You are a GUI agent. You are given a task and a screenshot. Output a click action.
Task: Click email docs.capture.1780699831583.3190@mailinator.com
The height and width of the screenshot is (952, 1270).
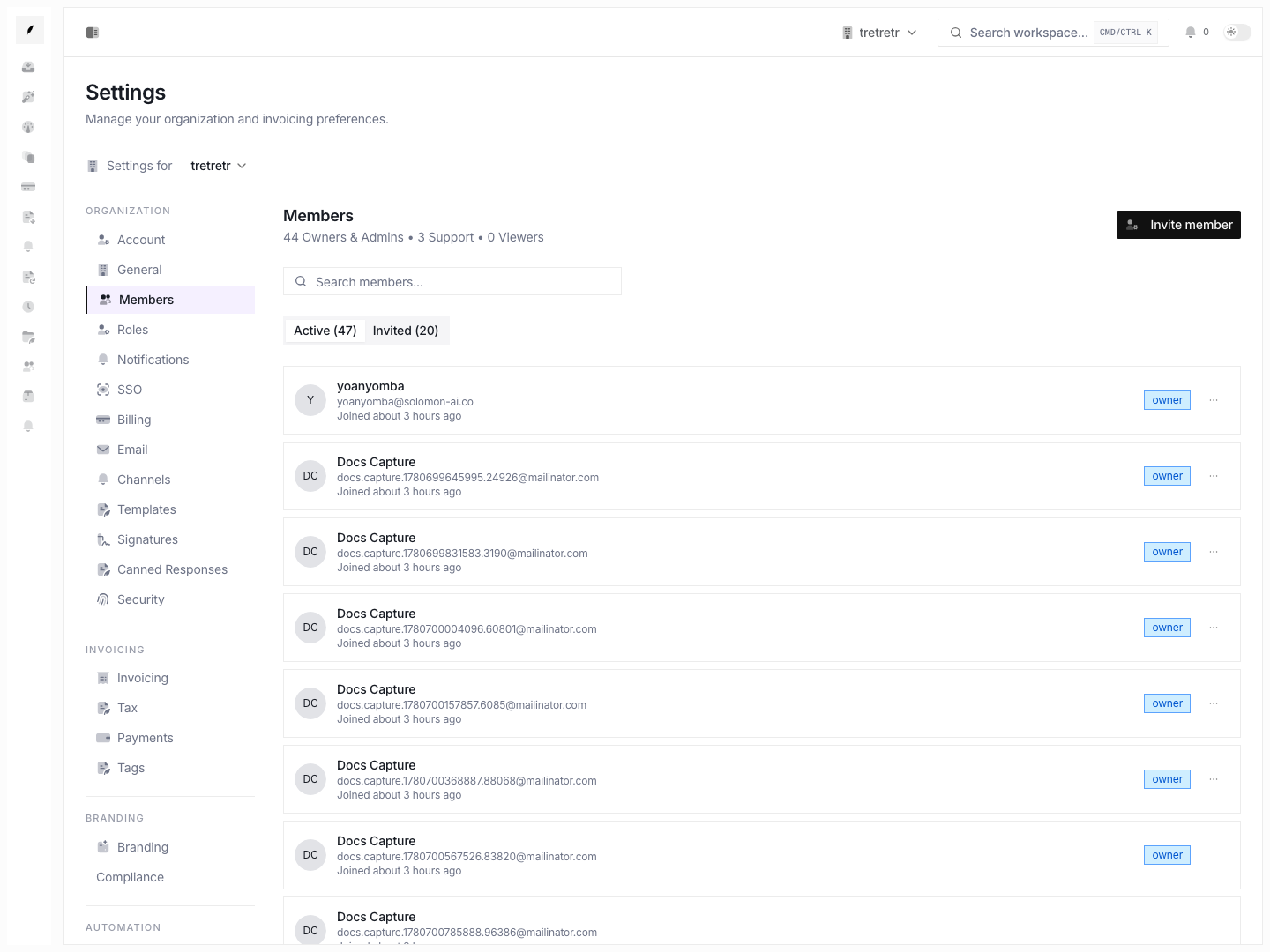(x=462, y=554)
